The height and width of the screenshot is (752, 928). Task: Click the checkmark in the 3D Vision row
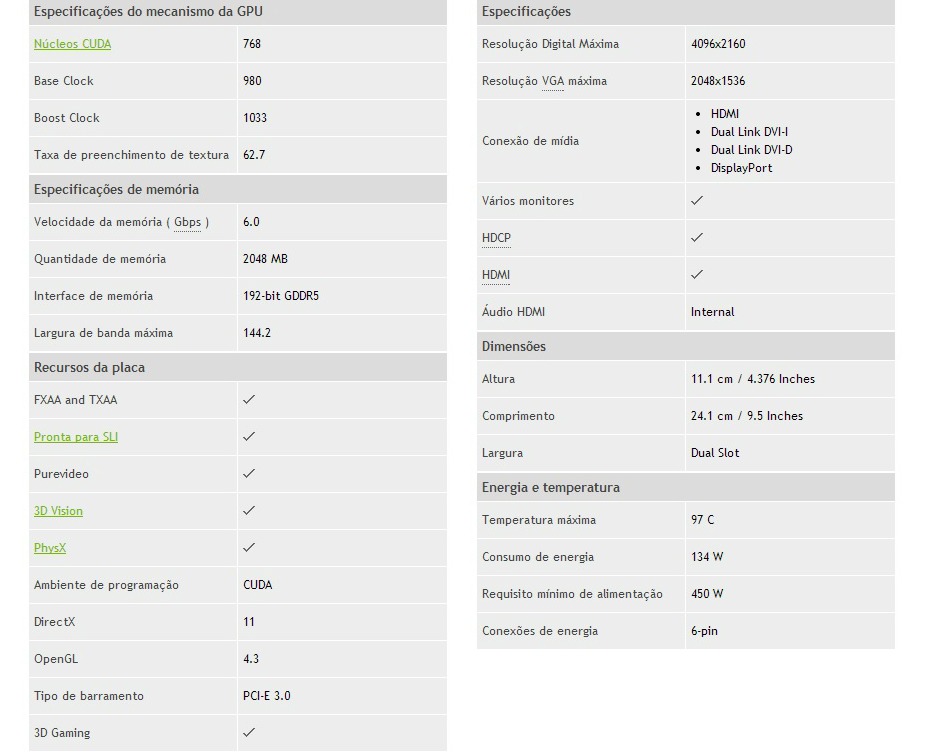click(x=249, y=511)
